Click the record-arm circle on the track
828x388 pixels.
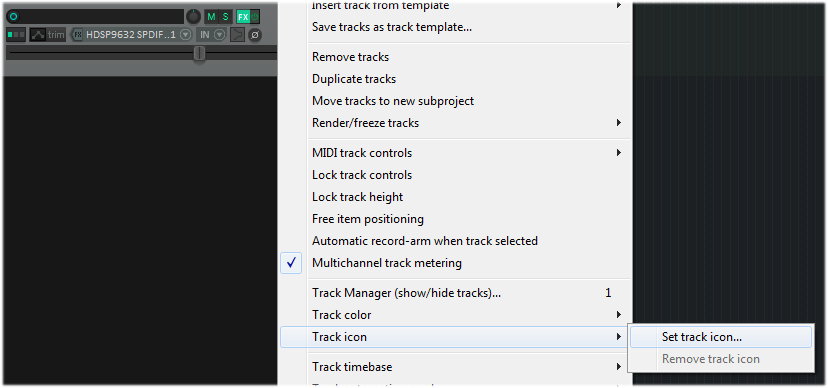point(14,17)
